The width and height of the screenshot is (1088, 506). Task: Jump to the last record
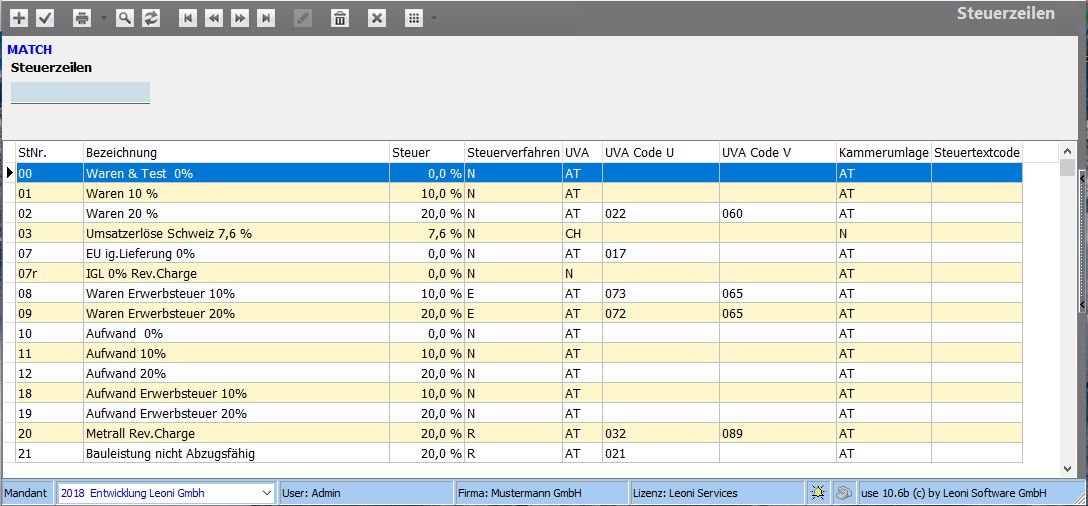click(x=266, y=19)
